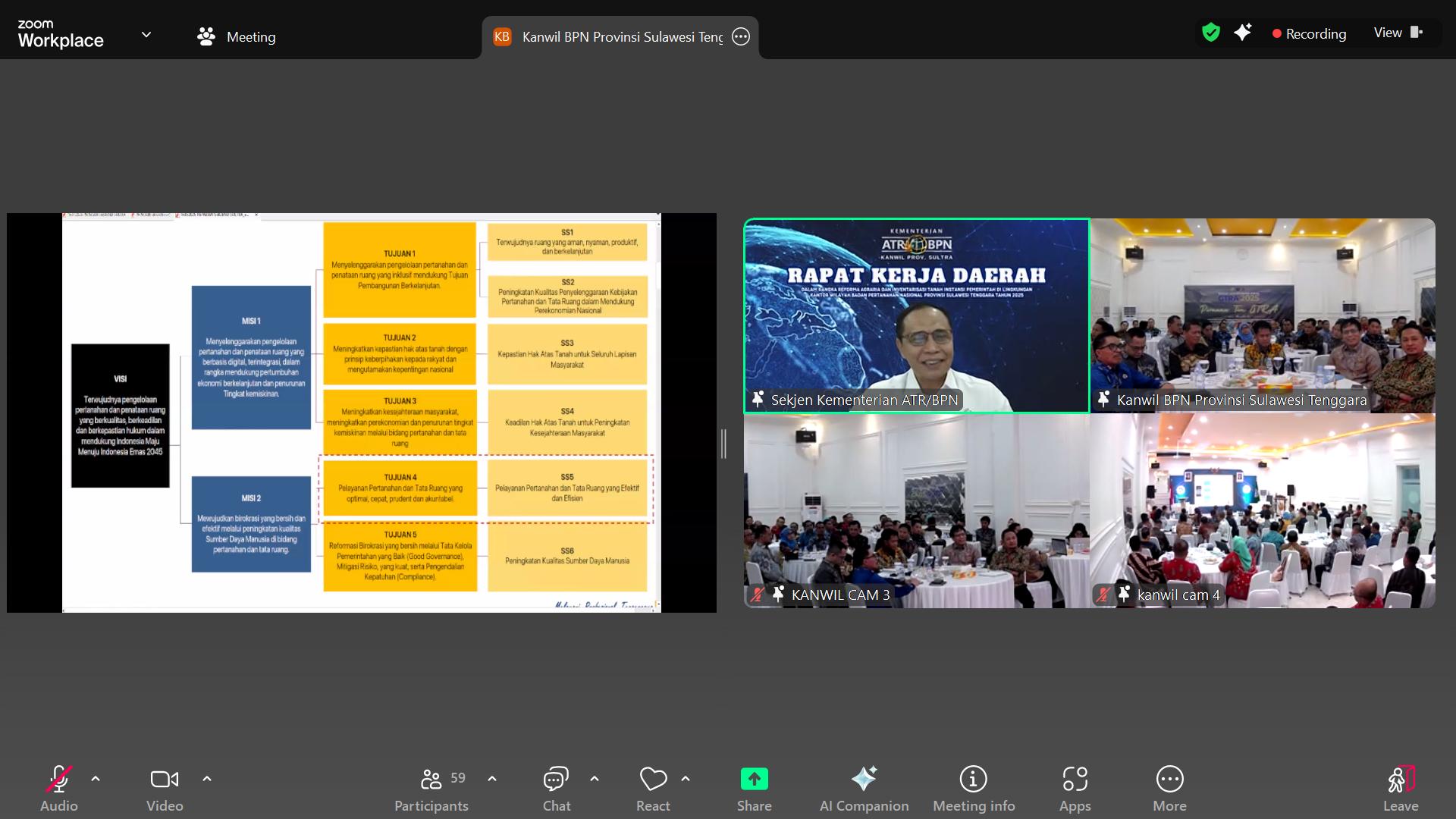
Task: Open Kanwil BPN tab options menu
Action: click(741, 36)
